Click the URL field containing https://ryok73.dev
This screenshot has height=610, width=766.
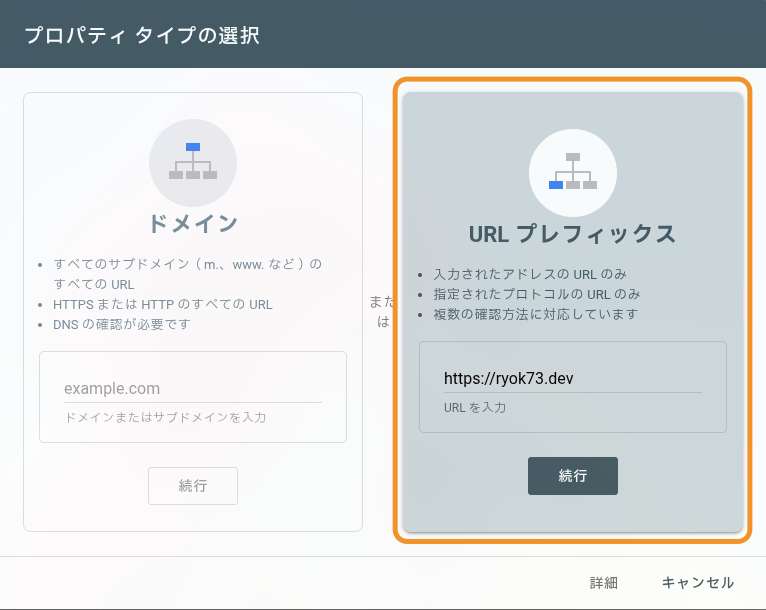tap(573, 379)
